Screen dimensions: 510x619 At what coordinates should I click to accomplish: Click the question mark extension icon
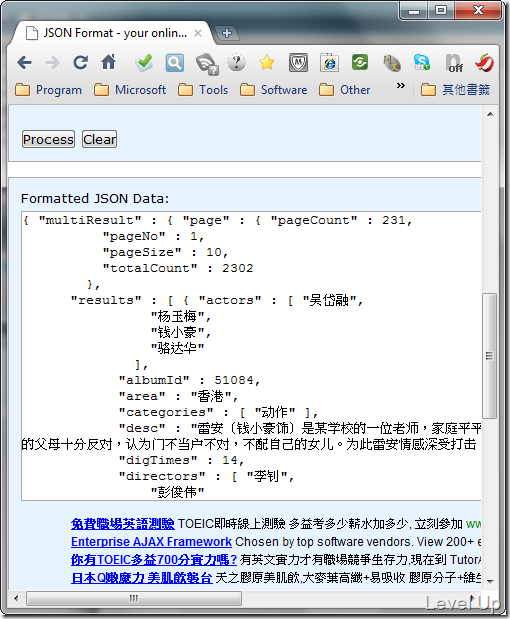coord(236,62)
